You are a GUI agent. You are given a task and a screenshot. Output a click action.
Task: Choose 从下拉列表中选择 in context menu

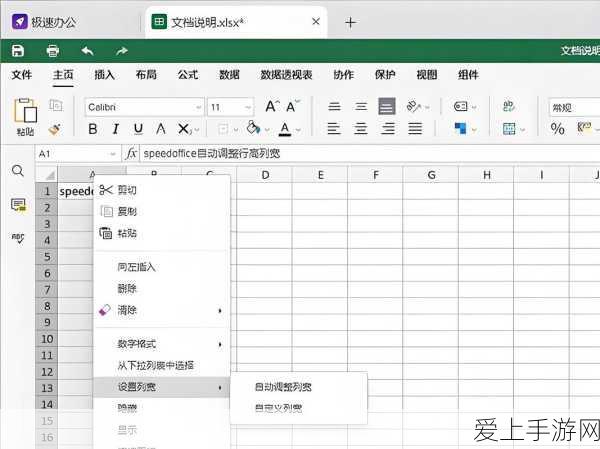pyautogui.click(x=161, y=366)
